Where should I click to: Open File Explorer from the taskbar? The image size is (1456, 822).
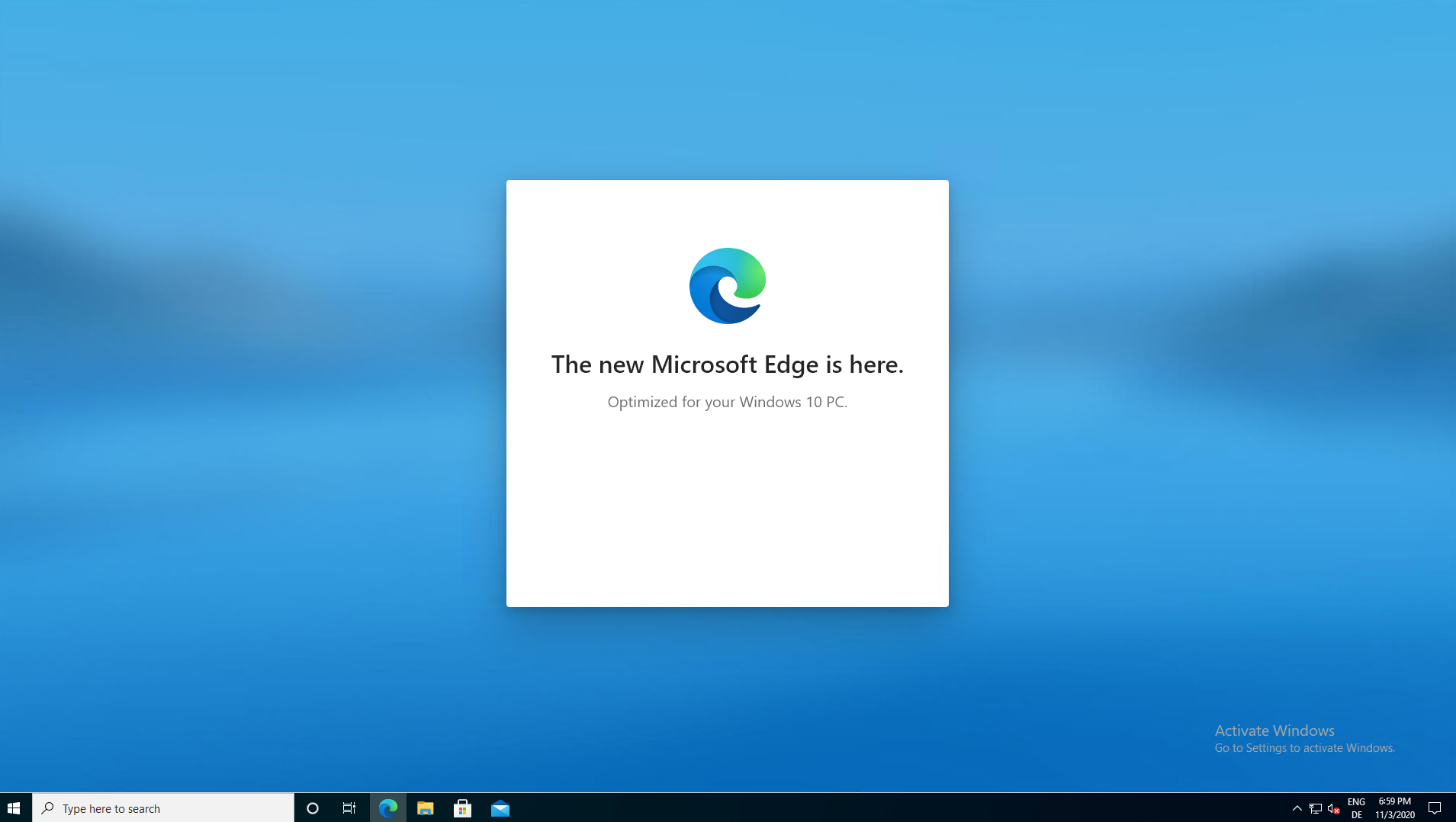(x=425, y=808)
